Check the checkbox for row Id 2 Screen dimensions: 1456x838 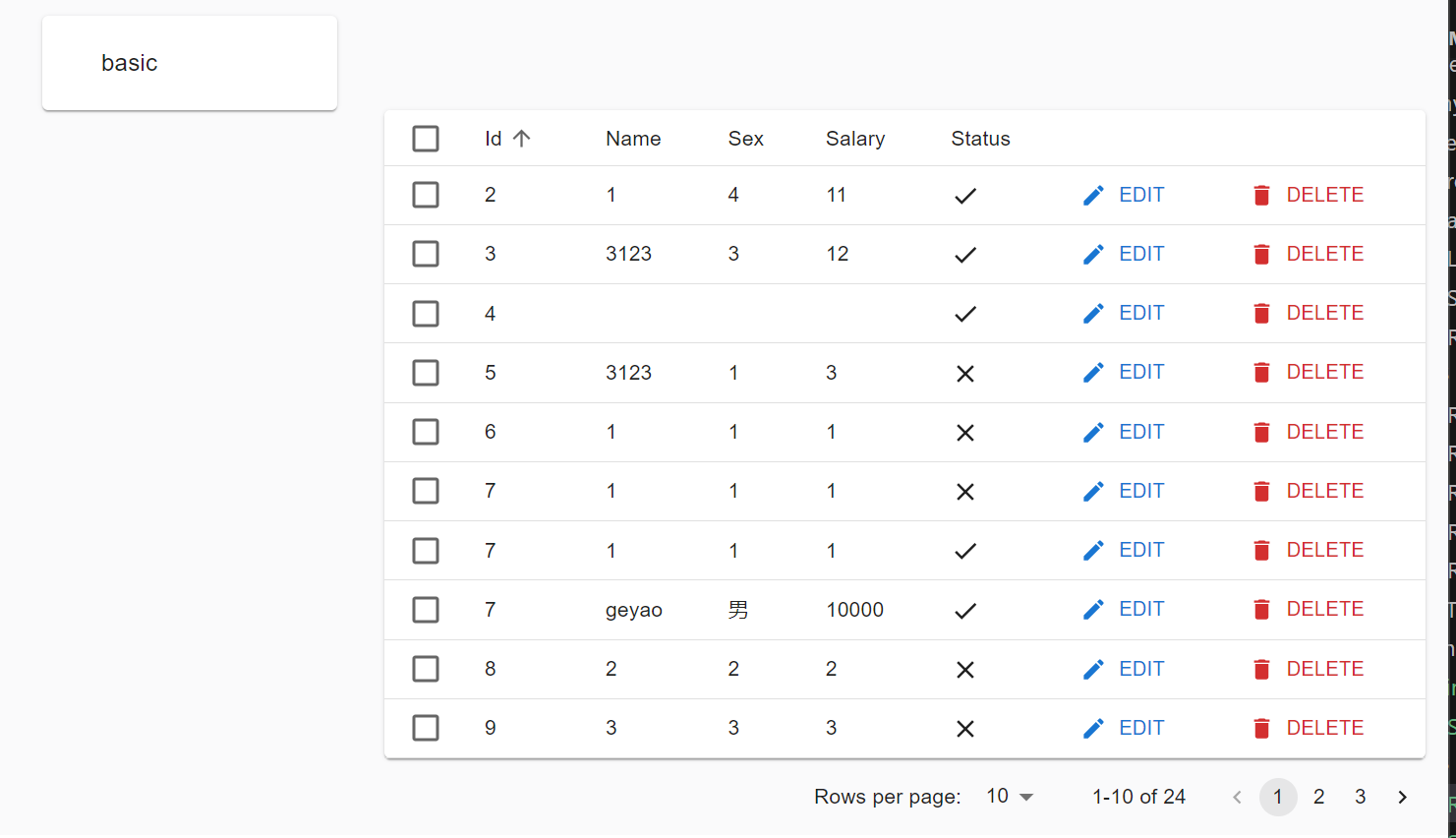tap(426, 195)
